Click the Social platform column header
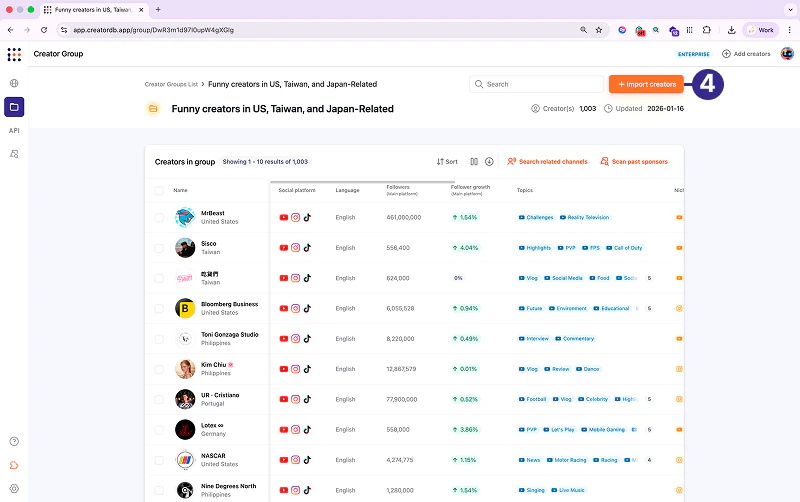Image resolution: width=800 pixels, height=502 pixels. coord(297,190)
